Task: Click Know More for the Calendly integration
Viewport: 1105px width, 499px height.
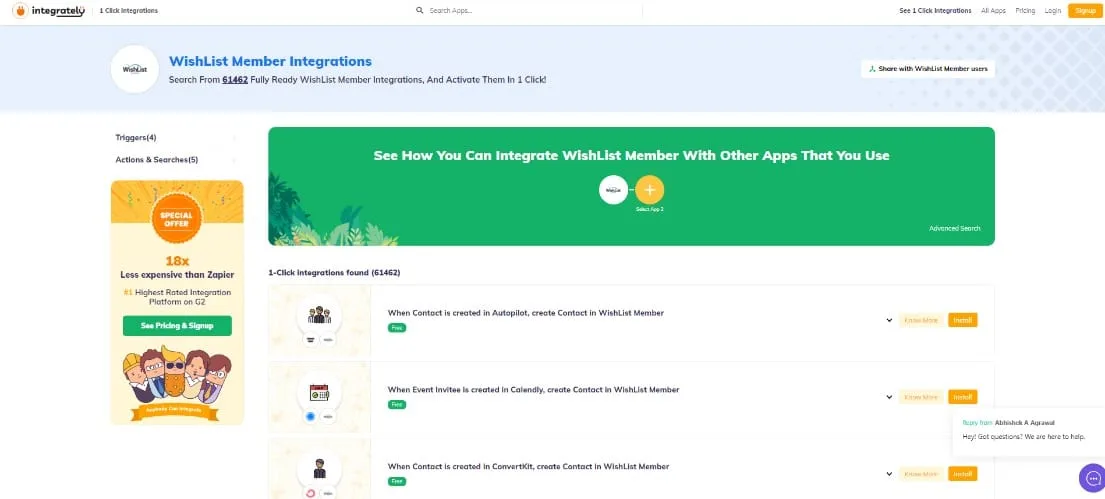Action: coord(921,397)
